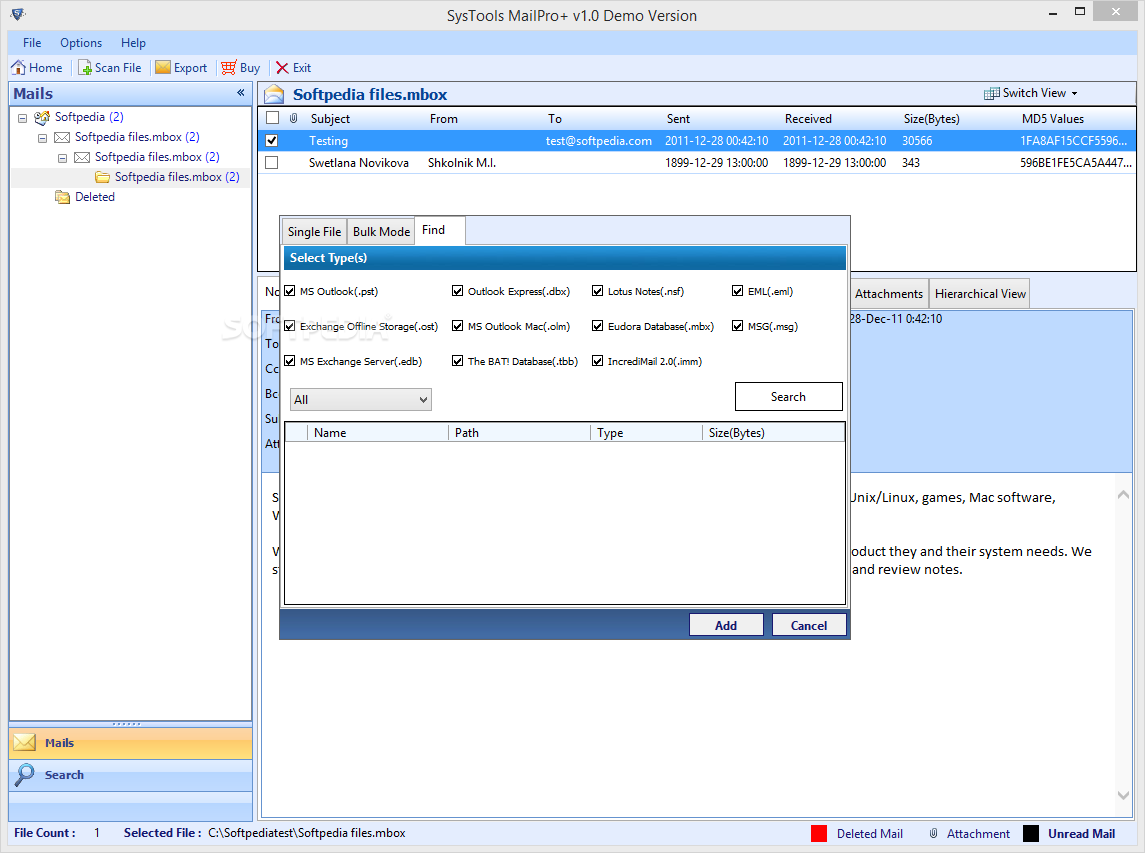
Task: Click the Switch View grid icon
Action: point(992,93)
